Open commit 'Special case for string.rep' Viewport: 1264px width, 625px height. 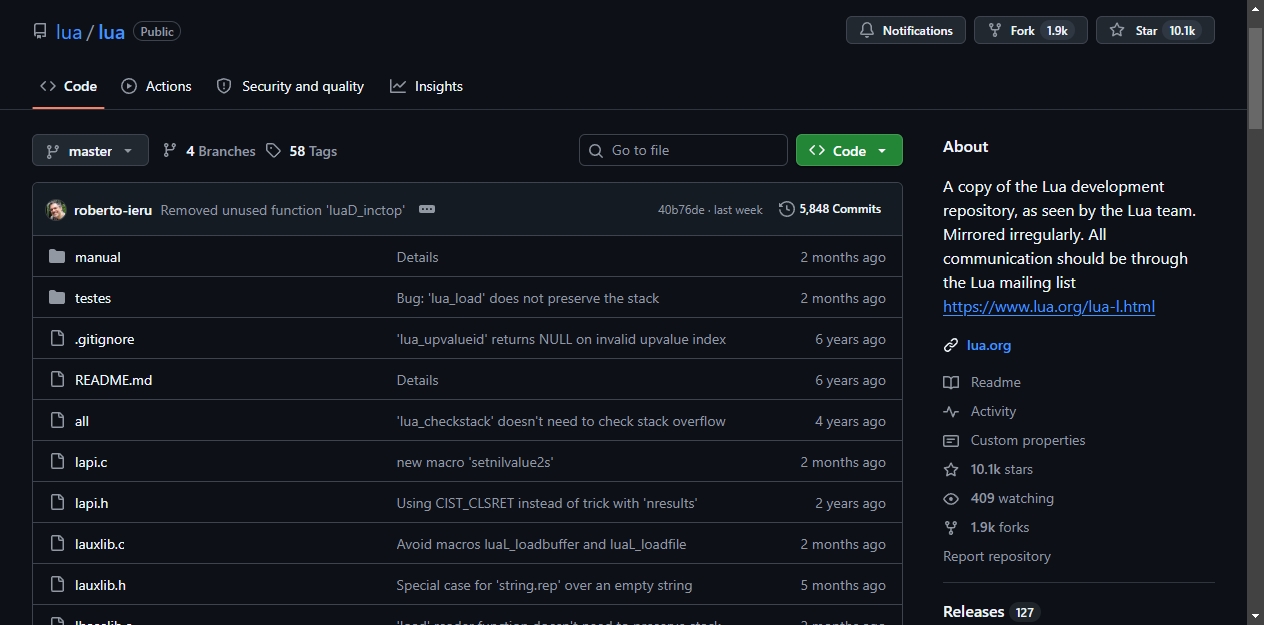point(544,585)
